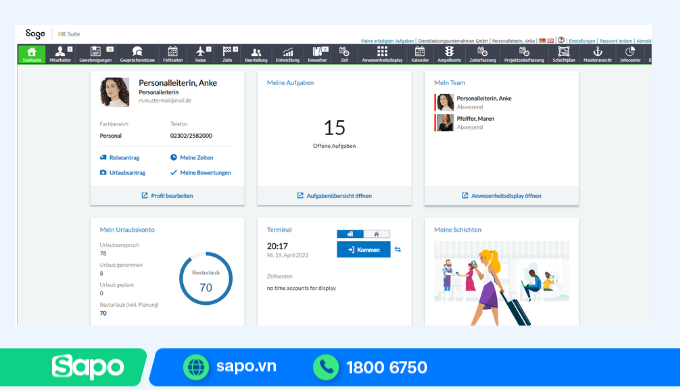This screenshot has width=680, height=390.
Task: Click Aufgabenübersicht öffnen
Action: click(x=334, y=196)
